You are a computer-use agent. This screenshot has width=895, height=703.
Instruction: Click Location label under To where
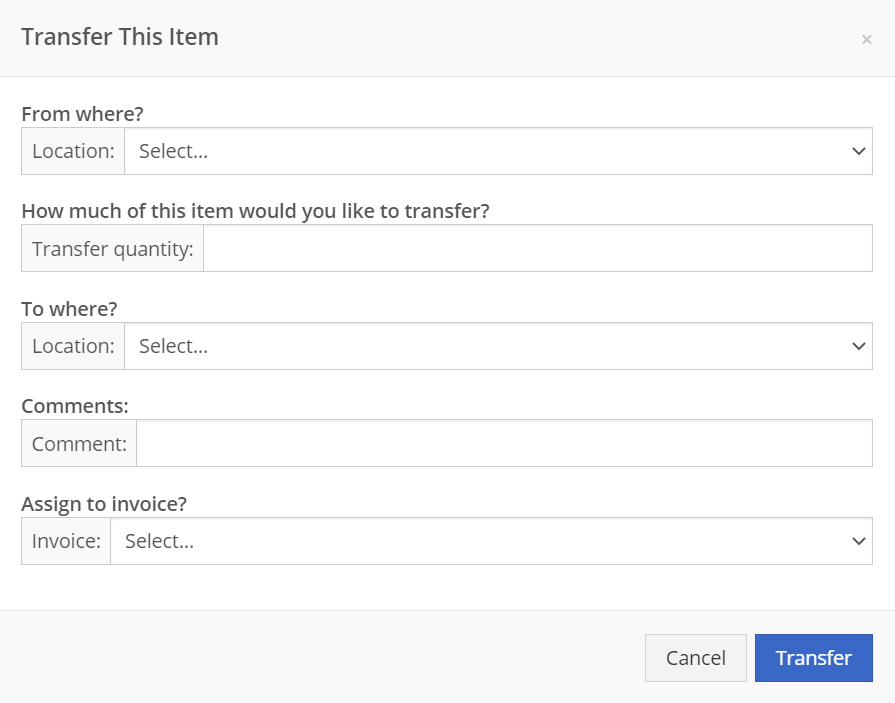click(73, 346)
